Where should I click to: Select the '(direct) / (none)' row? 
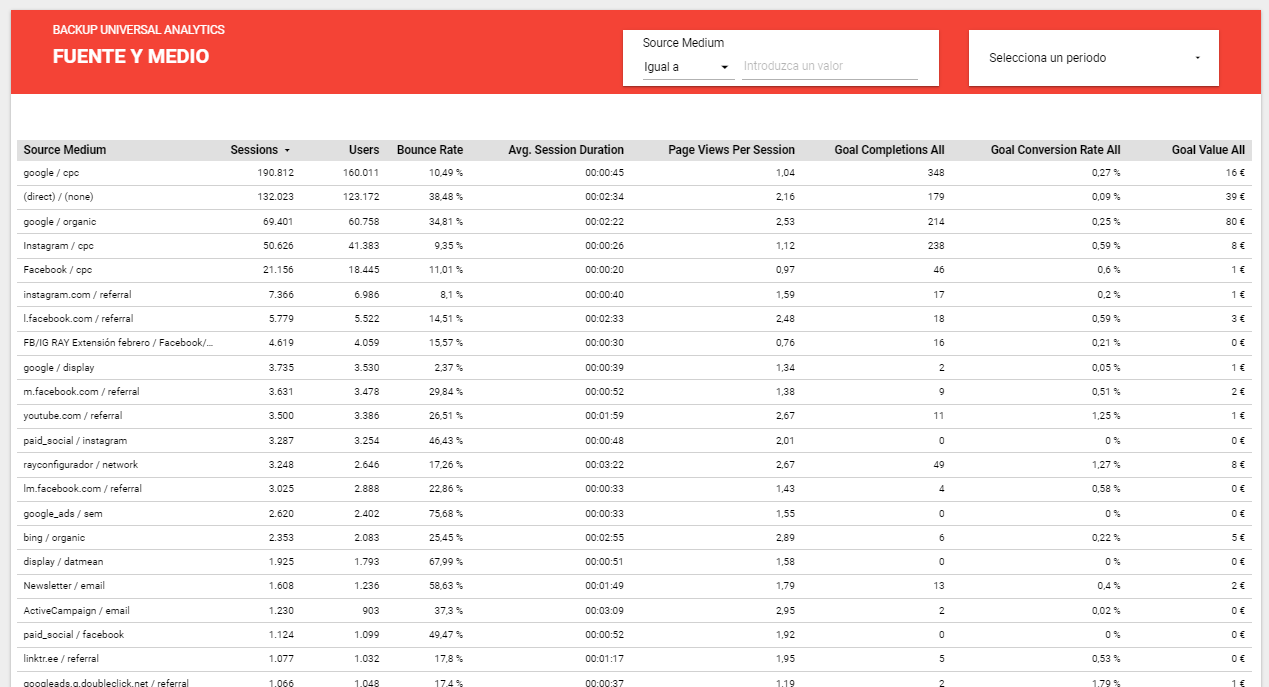click(x=634, y=197)
